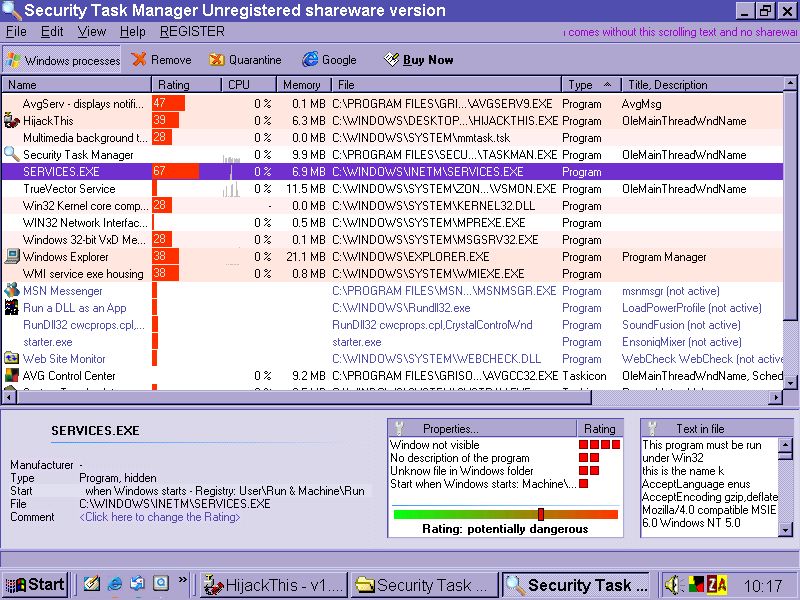The image size is (800, 600).
Task: Switch to Security Task folder taskbar button
Action: [424, 585]
